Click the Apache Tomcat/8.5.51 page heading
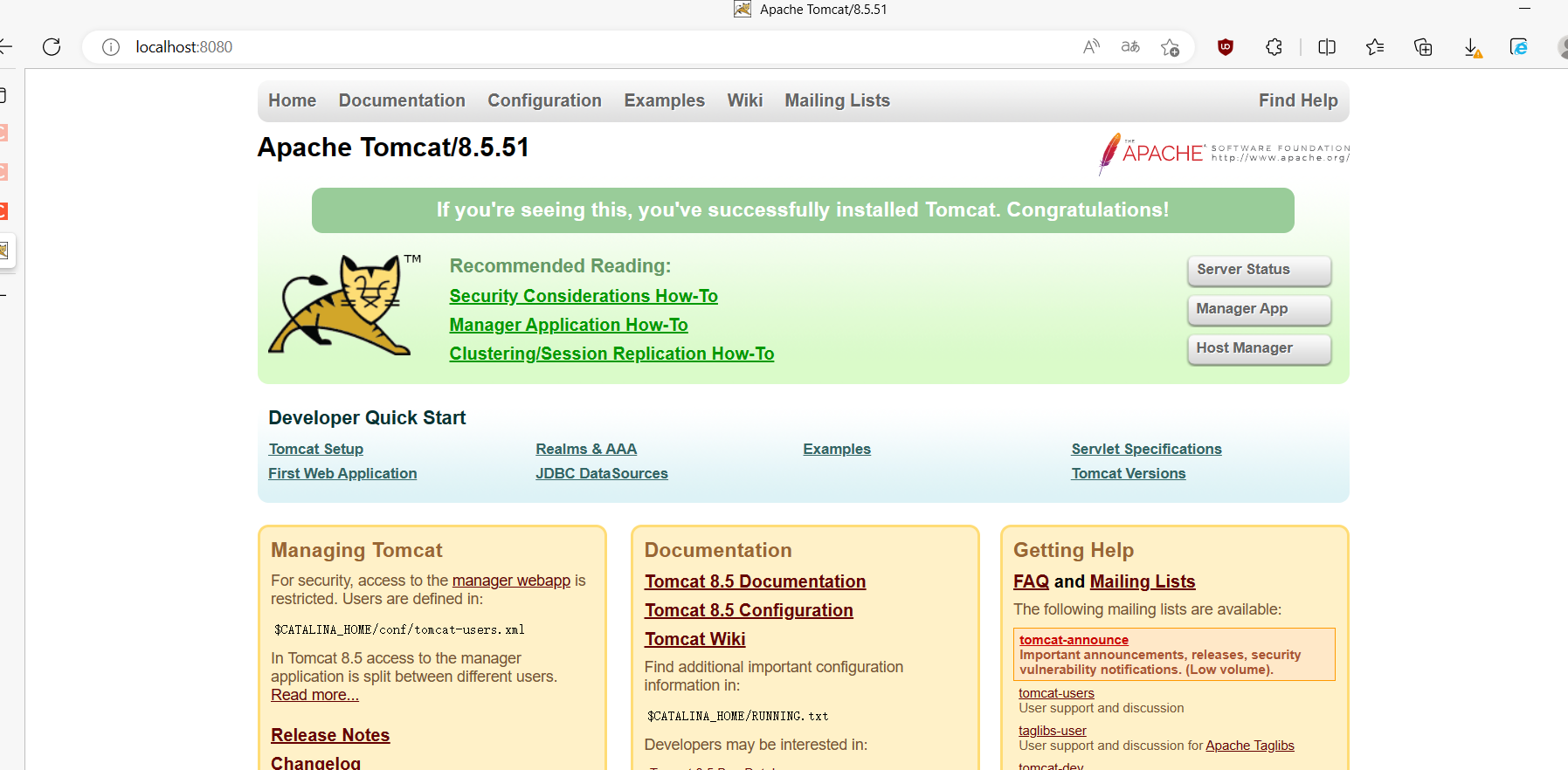The width and height of the screenshot is (1568, 770). click(x=393, y=148)
